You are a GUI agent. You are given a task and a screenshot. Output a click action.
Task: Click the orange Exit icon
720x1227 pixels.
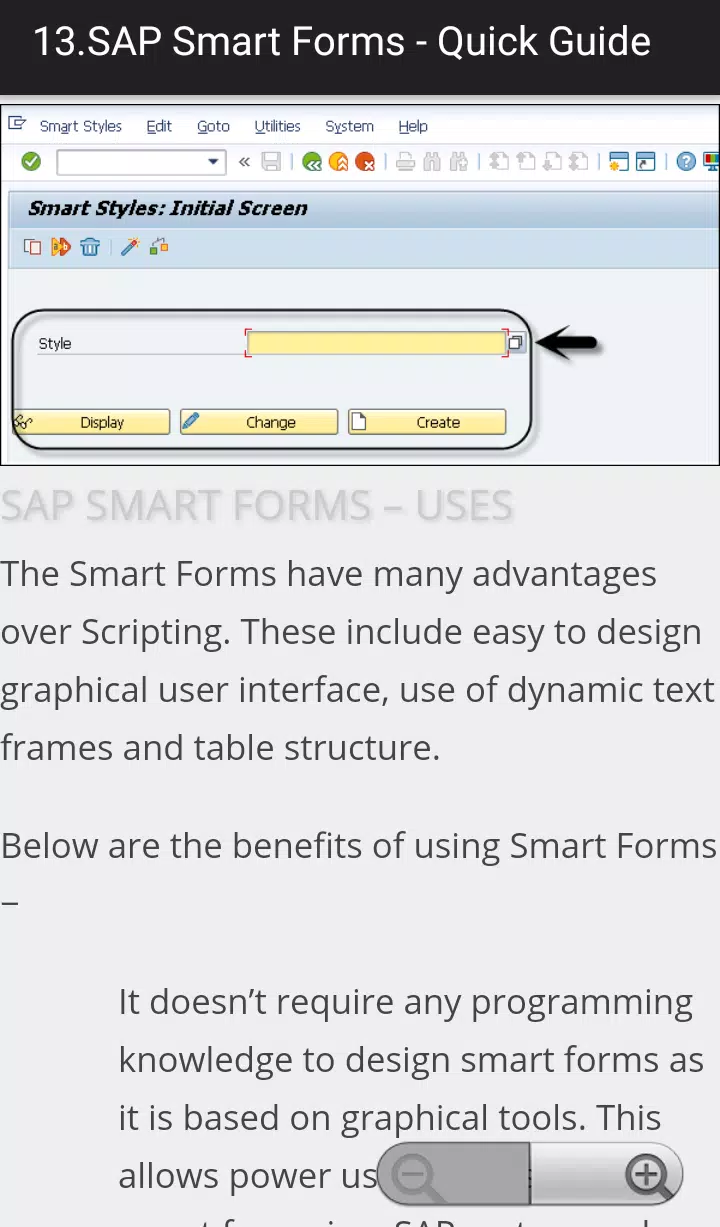coord(339,161)
